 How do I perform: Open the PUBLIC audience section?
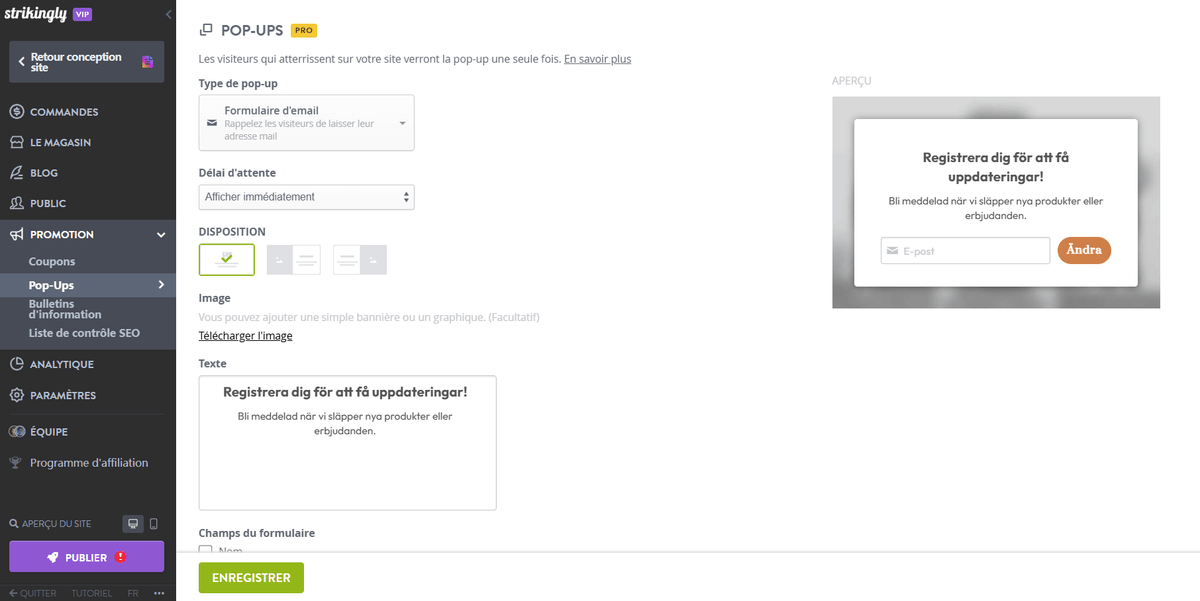(x=14, y=203)
